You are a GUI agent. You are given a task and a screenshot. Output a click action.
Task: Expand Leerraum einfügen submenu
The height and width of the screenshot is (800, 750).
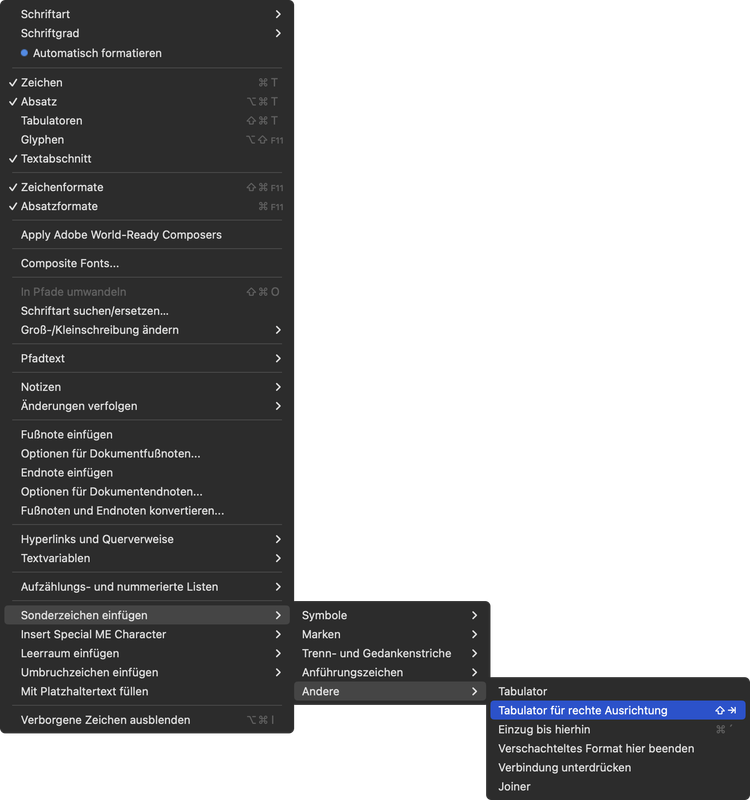click(x=147, y=654)
